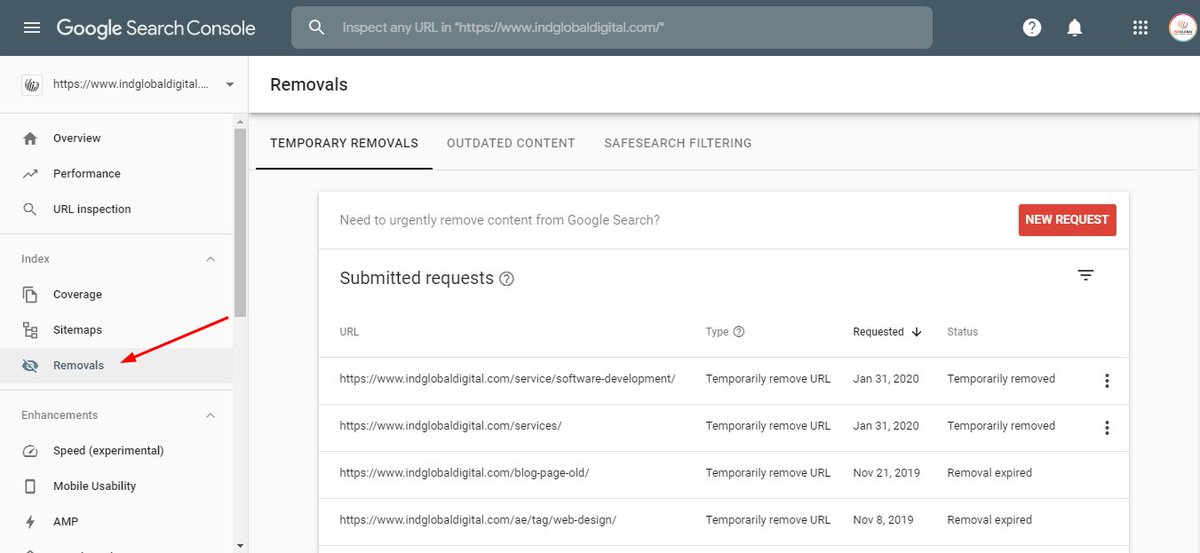Select the software-development/ URL cell
The height and width of the screenshot is (553, 1200).
click(508, 379)
